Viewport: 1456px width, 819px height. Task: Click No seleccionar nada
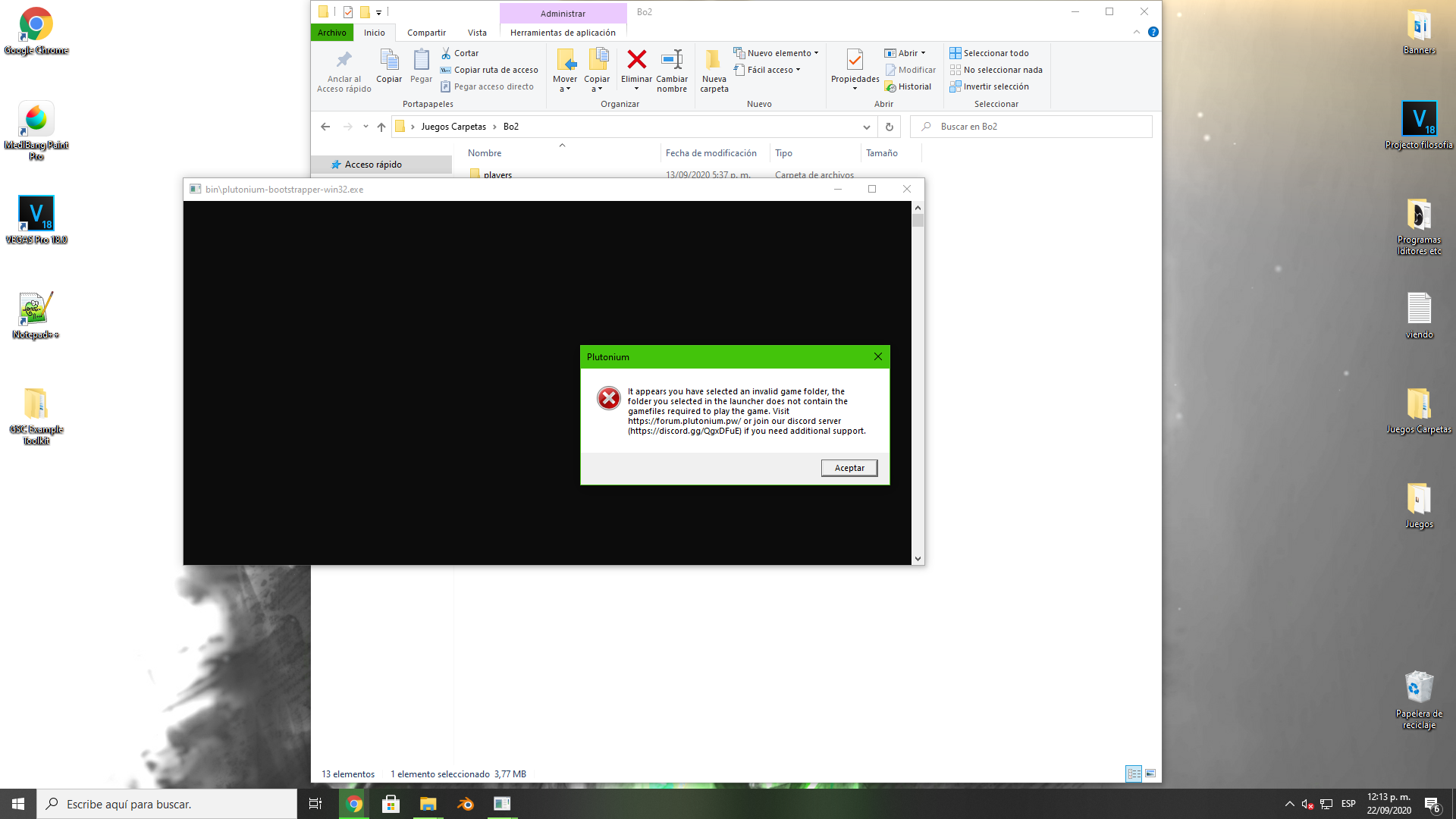click(x=996, y=70)
